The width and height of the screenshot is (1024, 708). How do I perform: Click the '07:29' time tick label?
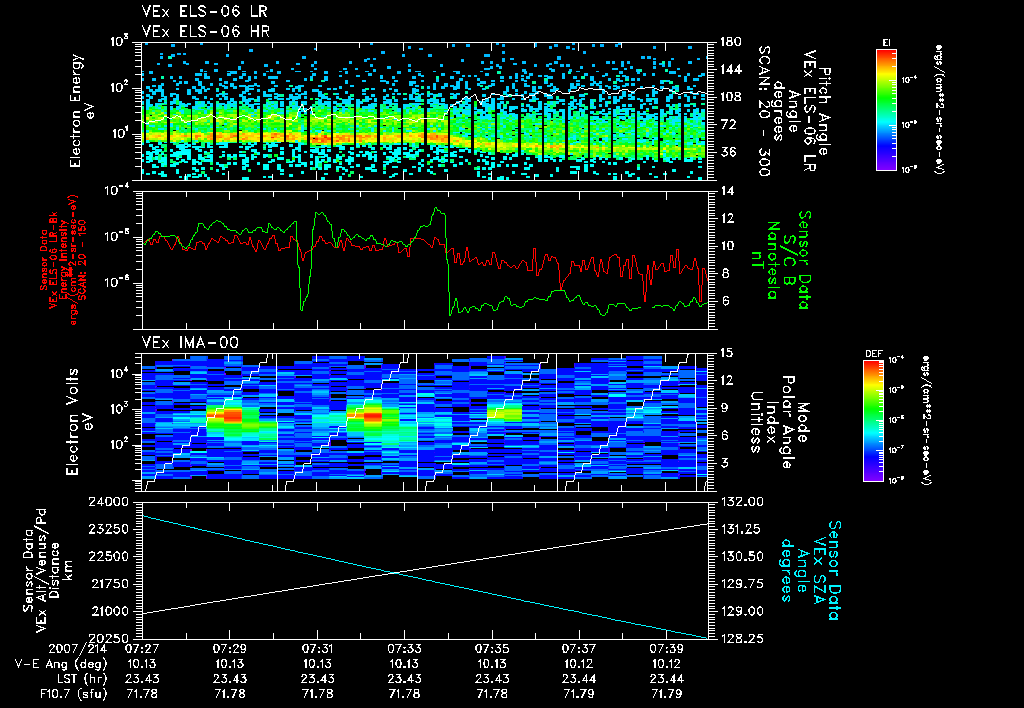pos(229,650)
